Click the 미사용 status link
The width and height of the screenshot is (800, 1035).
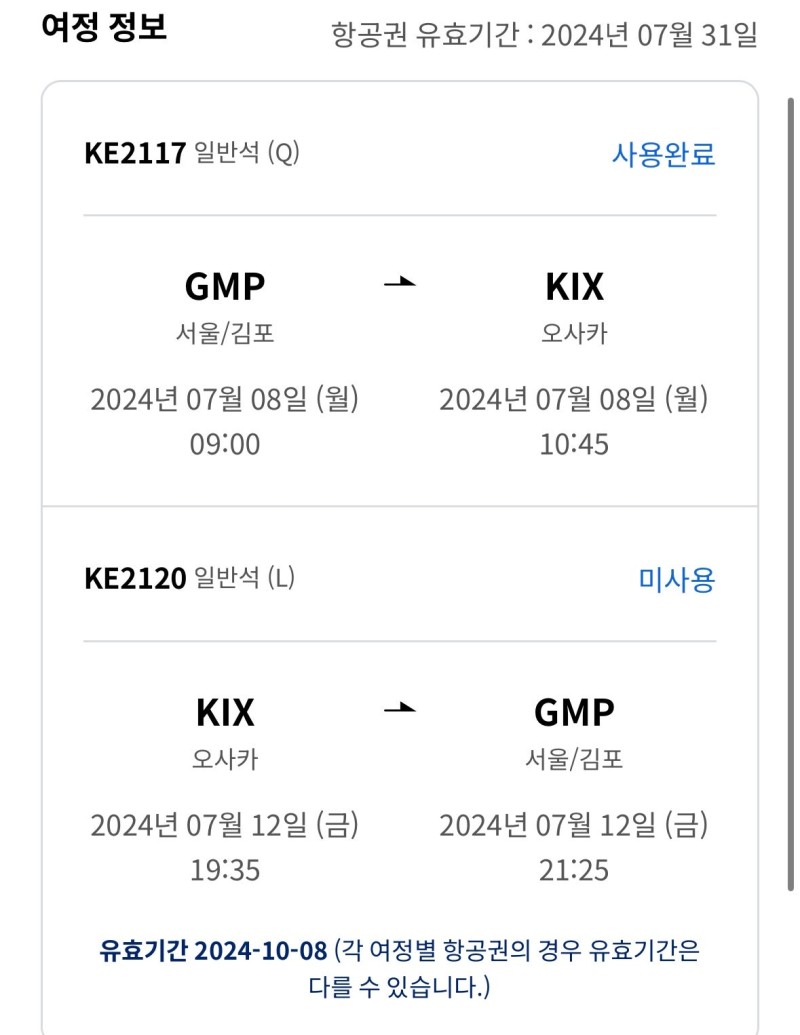point(677,580)
